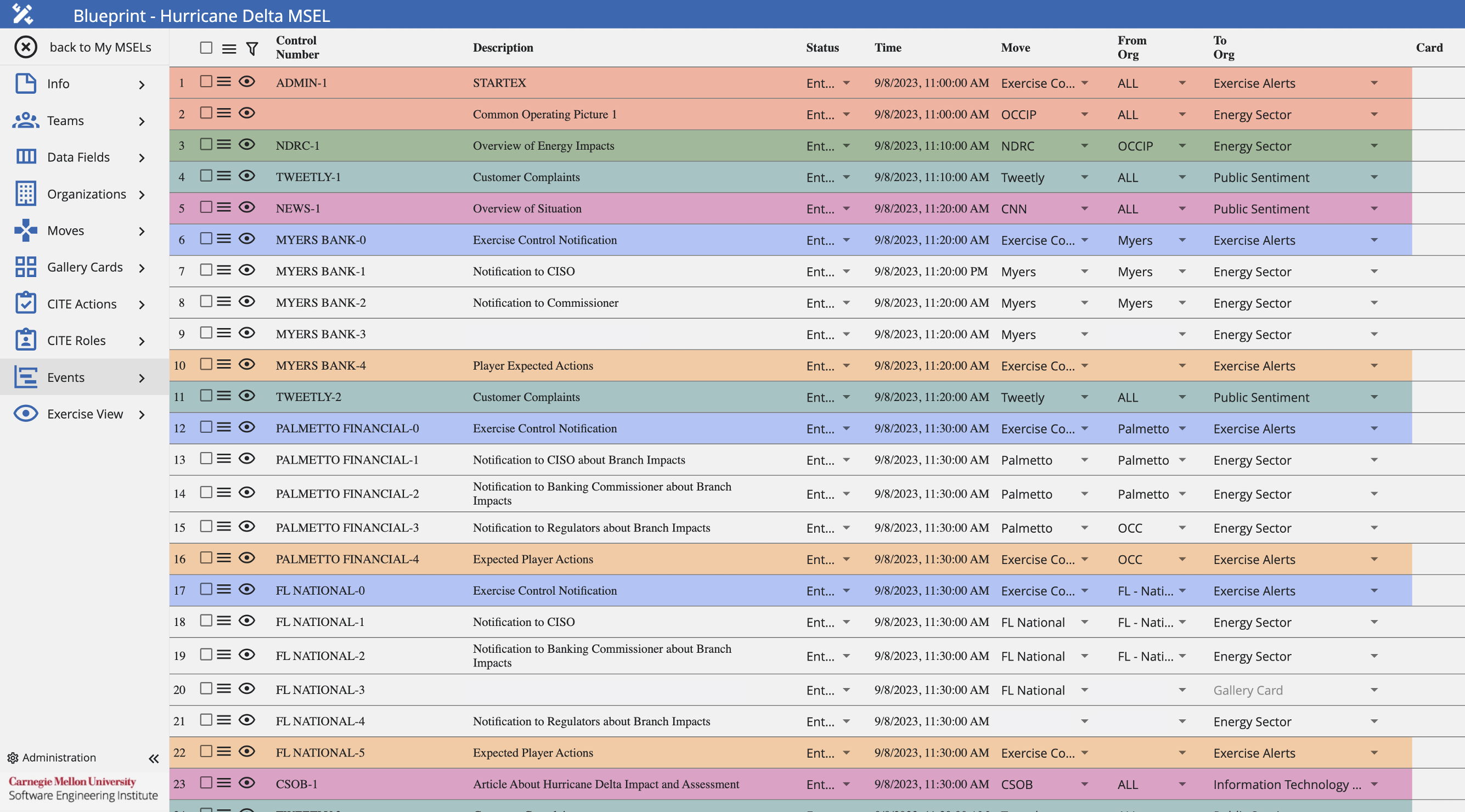1465x812 pixels.
Task: Select the checkbox on the NEWS-1 row
Action: click(206, 207)
